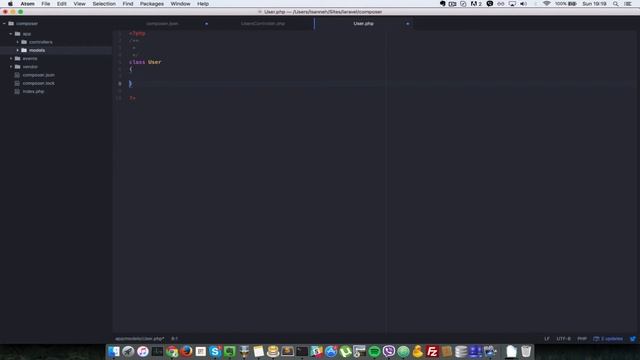640x360 pixels.
Task: Open the Help menu
Action: tap(203, 4)
